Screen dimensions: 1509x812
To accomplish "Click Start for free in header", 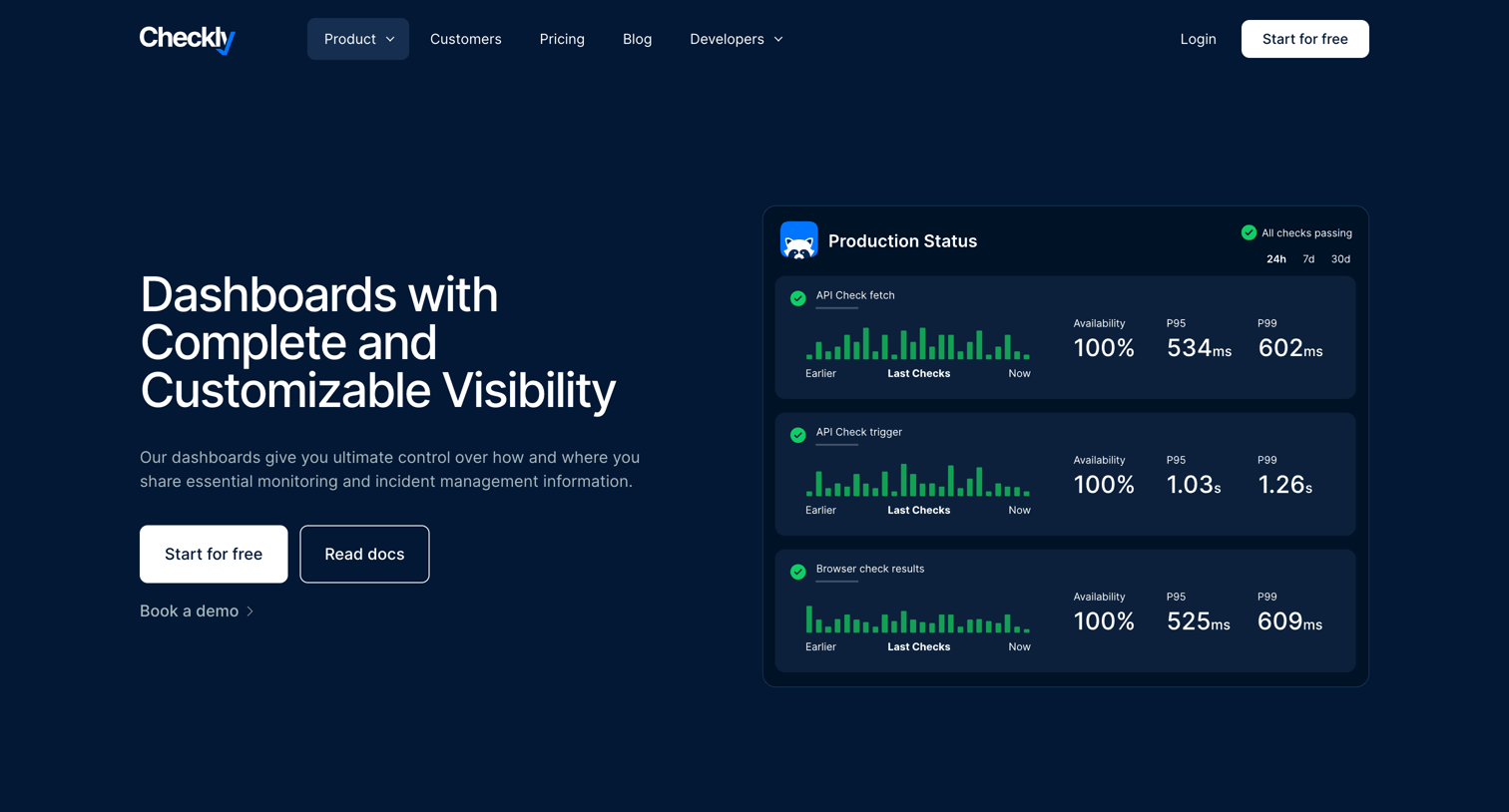I will click(1304, 39).
